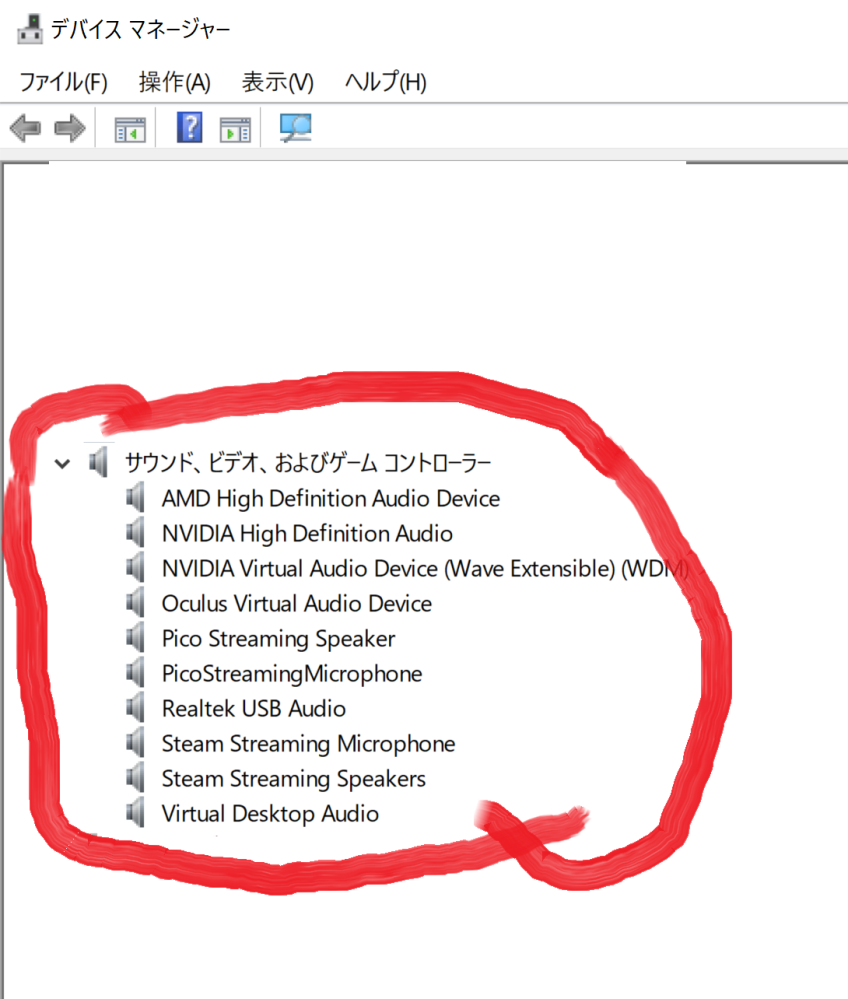
Task: Collapse the サウンド、ビデオ、およびゲーム コントローラー category
Action: [x=62, y=463]
